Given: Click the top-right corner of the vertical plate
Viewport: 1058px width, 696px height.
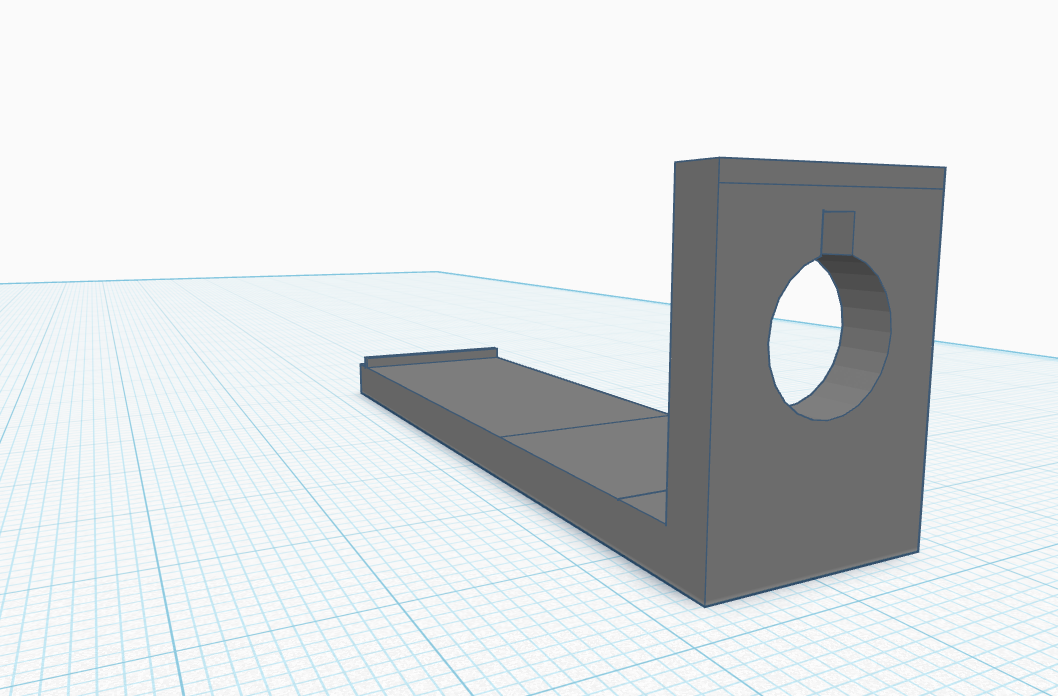Looking at the screenshot, I should [945, 169].
